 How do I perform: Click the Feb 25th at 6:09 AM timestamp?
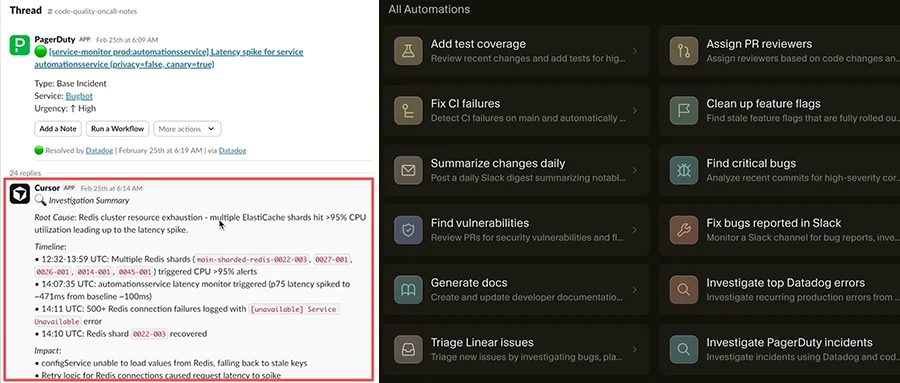pos(127,40)
